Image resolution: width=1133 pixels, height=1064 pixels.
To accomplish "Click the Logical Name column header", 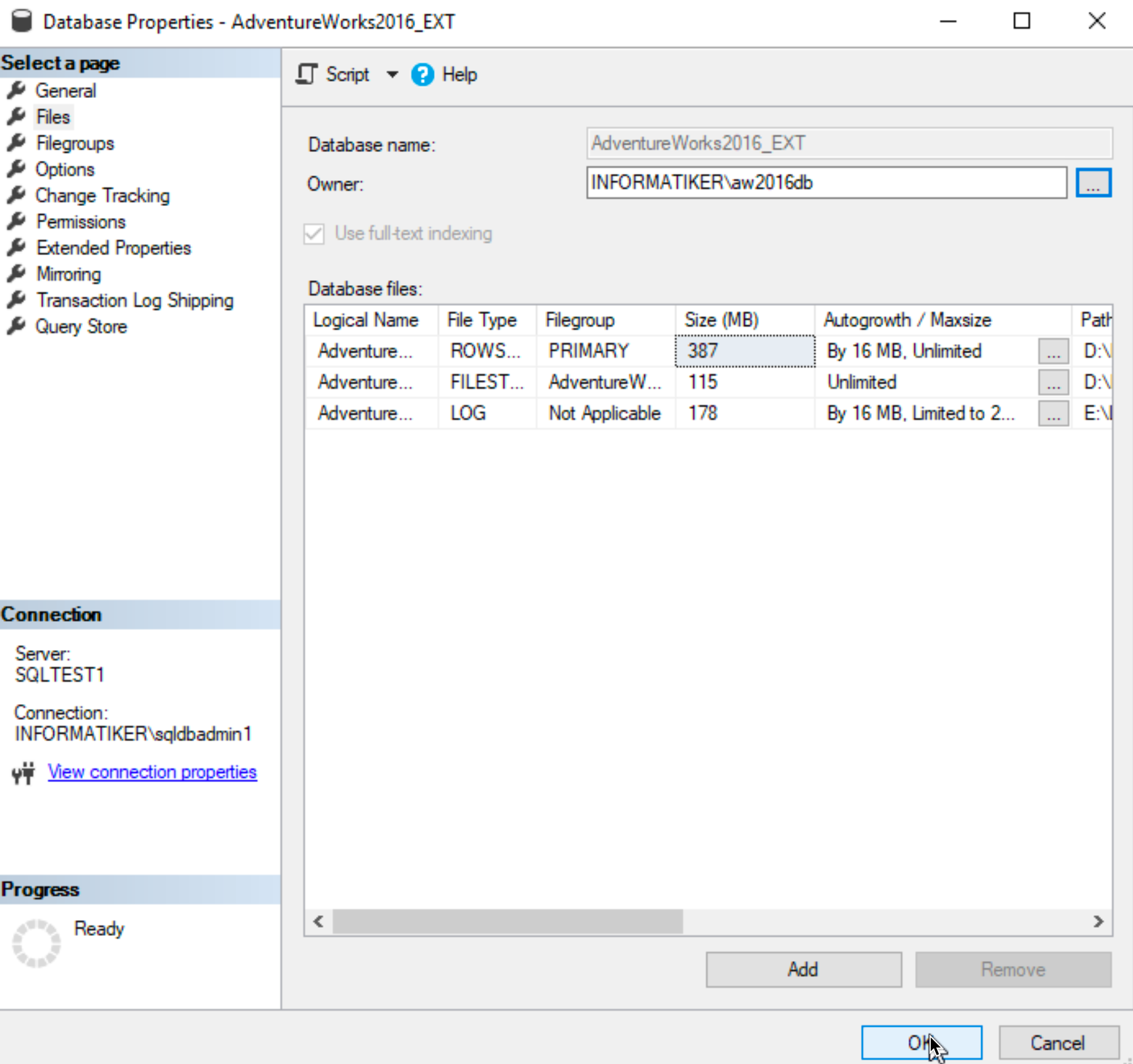I will (372, 320).
